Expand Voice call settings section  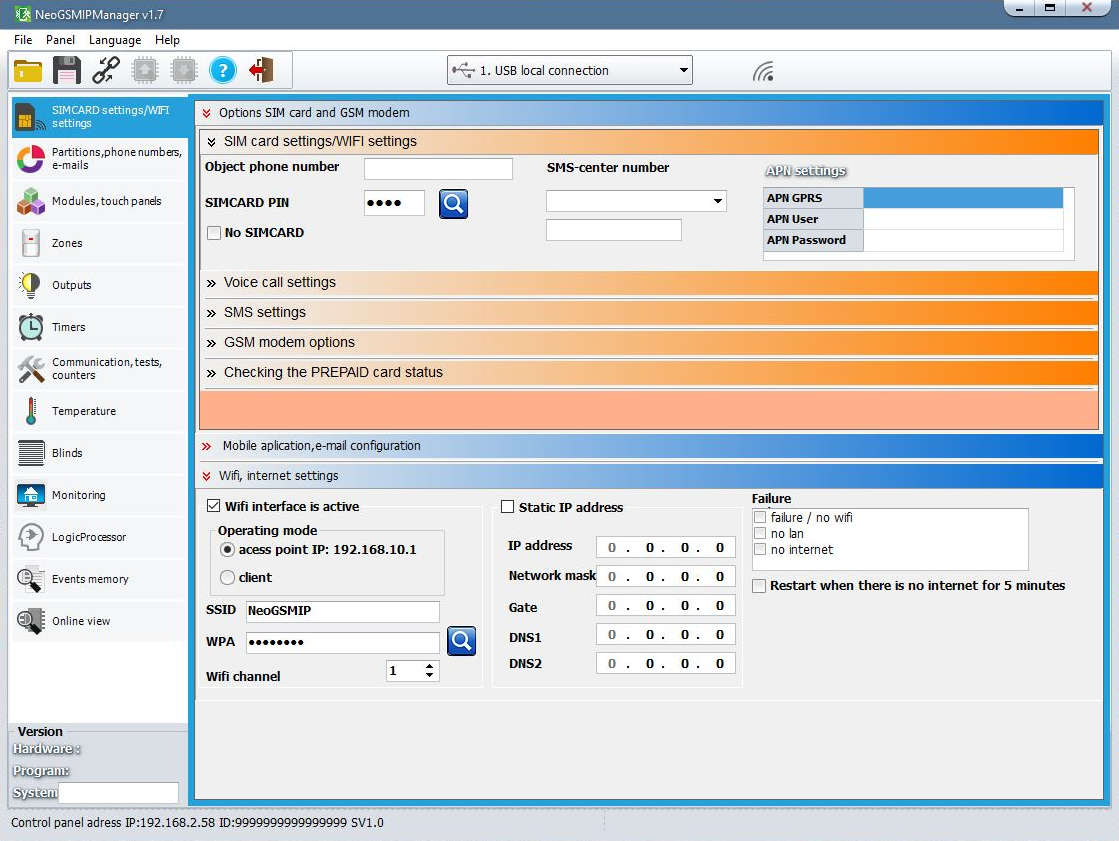279,283
